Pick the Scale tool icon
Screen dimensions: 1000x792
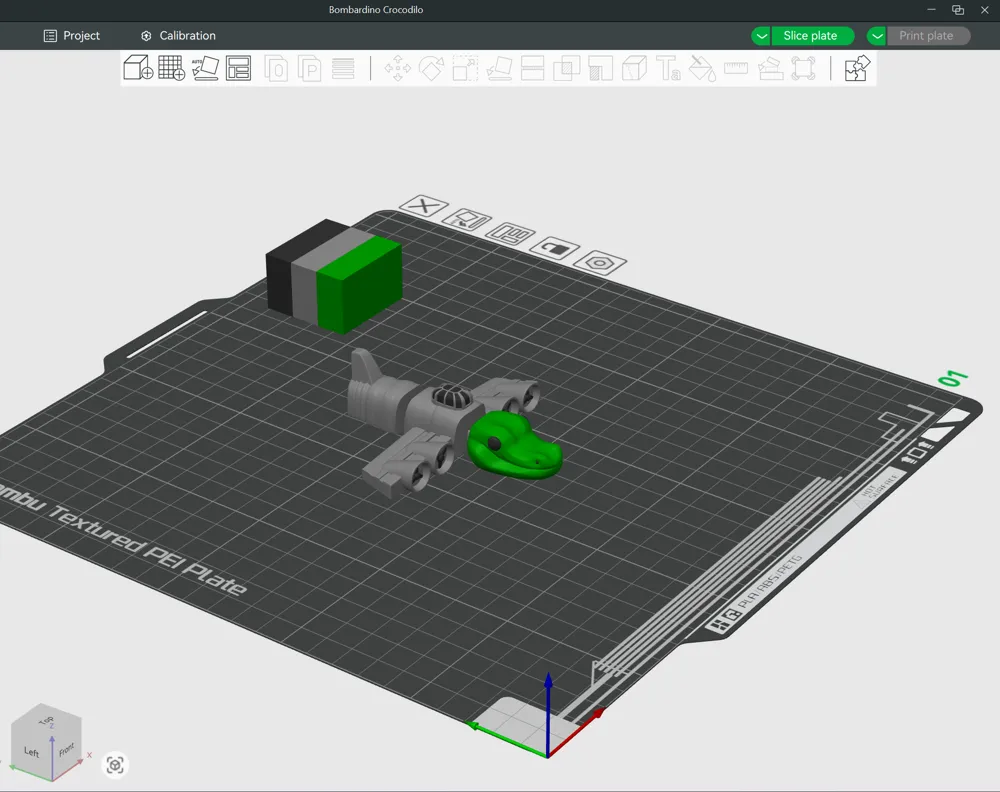click(x=465, y=68)
